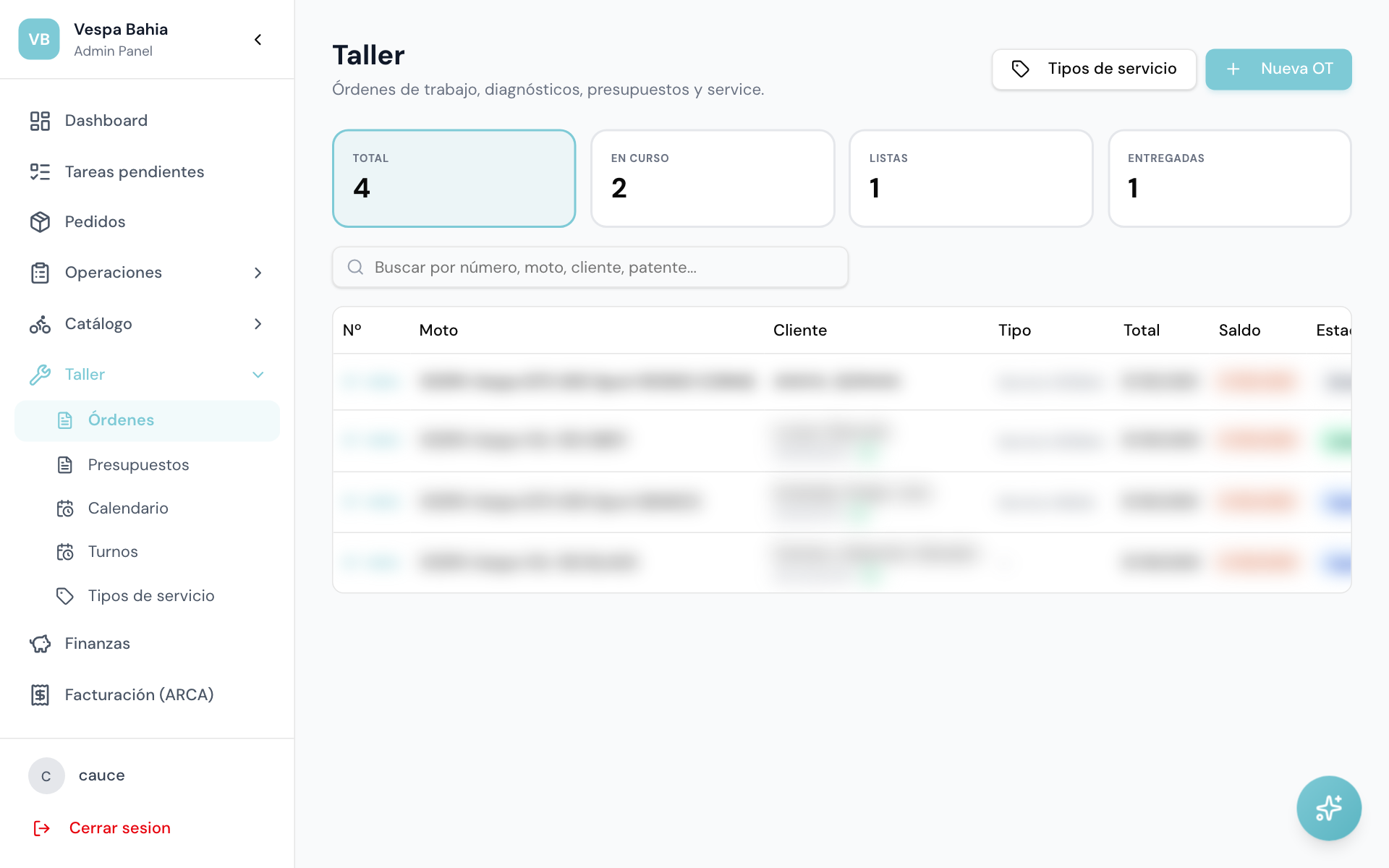Click the VB logo avatar
The image size is (1389, 868).
click(39, 39)
